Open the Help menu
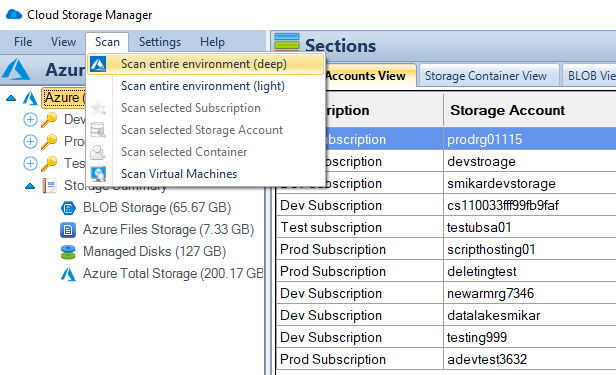 [212, 42]
